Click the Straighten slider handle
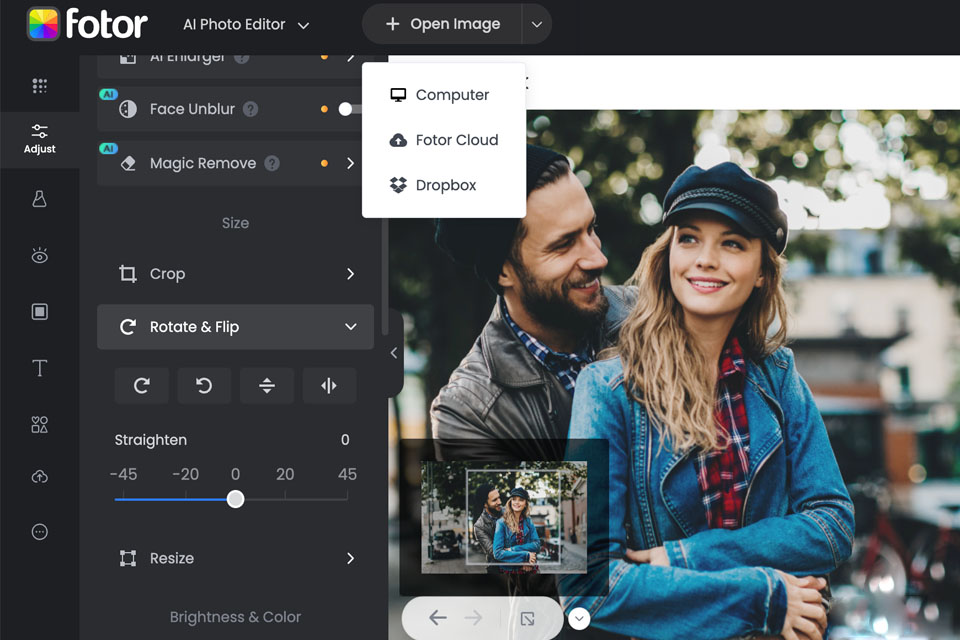 tap(235, 499)
